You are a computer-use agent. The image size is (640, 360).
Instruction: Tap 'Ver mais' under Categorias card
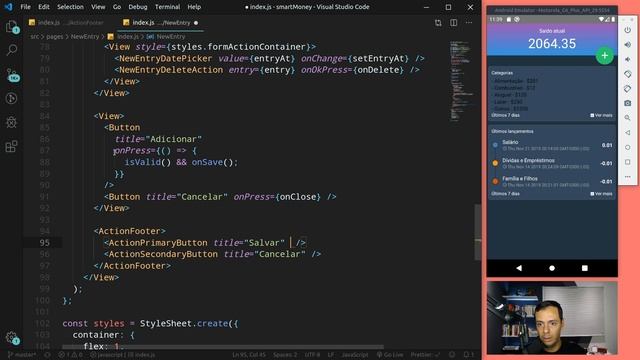coord(601,116)
